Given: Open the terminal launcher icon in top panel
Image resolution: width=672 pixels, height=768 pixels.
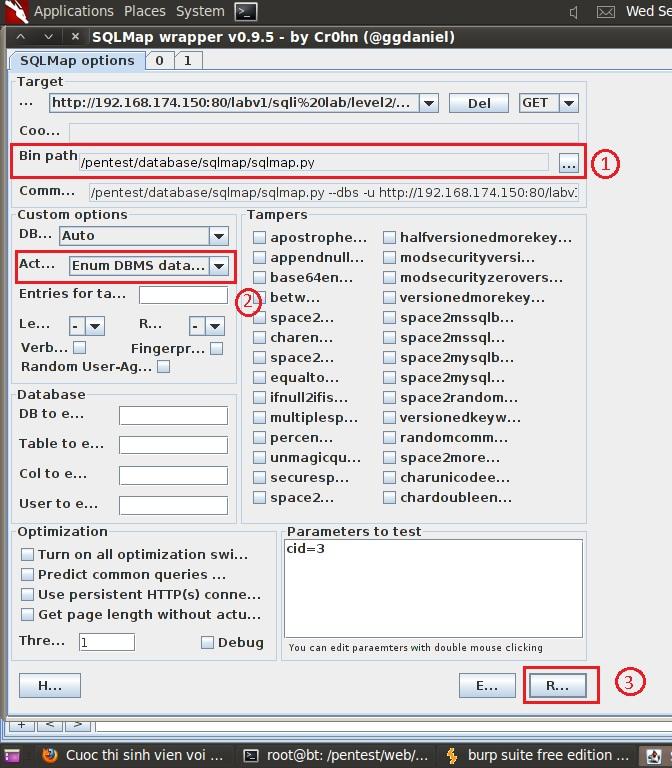Looking at the screenshot, I should coord(245,11).
